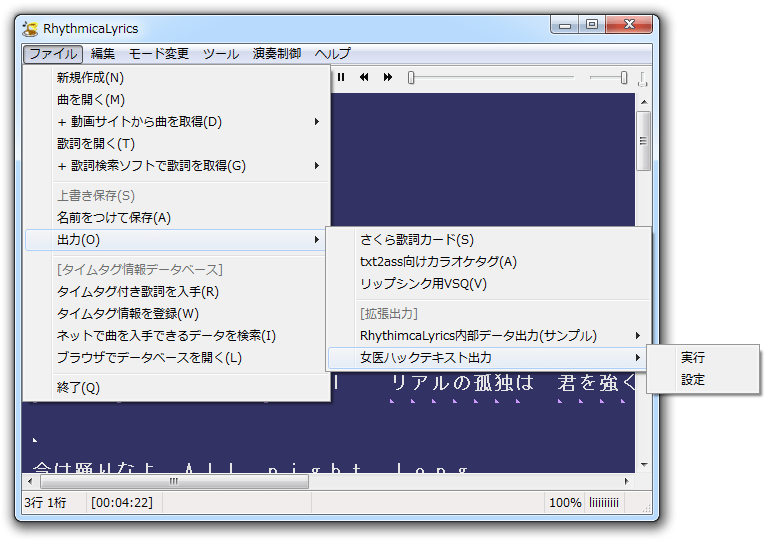765x540 pixels.
Task: Select 名前をつけて保存(A)
Action: click(176, 218)
